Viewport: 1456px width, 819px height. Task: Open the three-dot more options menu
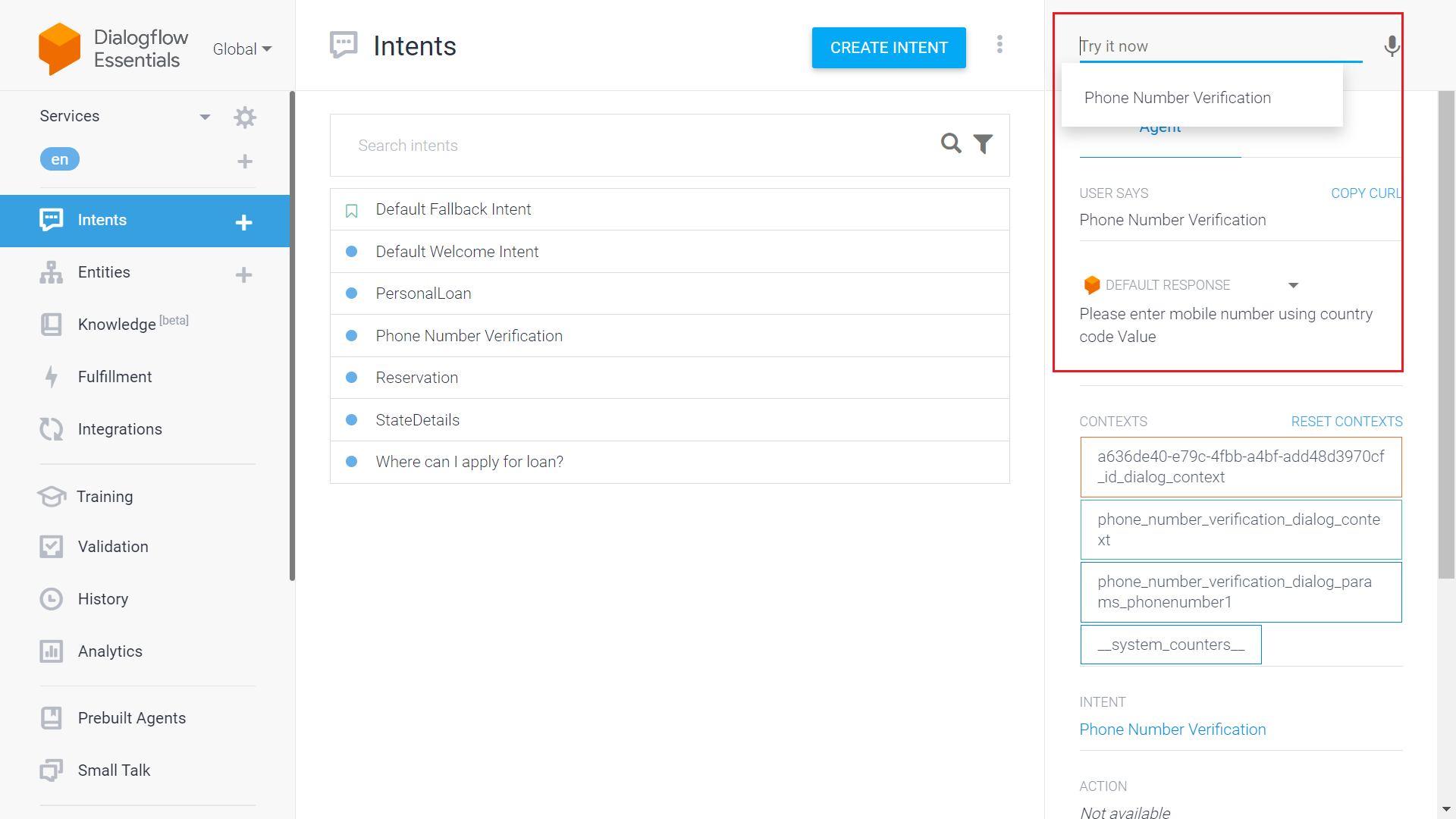coord(999,45)
